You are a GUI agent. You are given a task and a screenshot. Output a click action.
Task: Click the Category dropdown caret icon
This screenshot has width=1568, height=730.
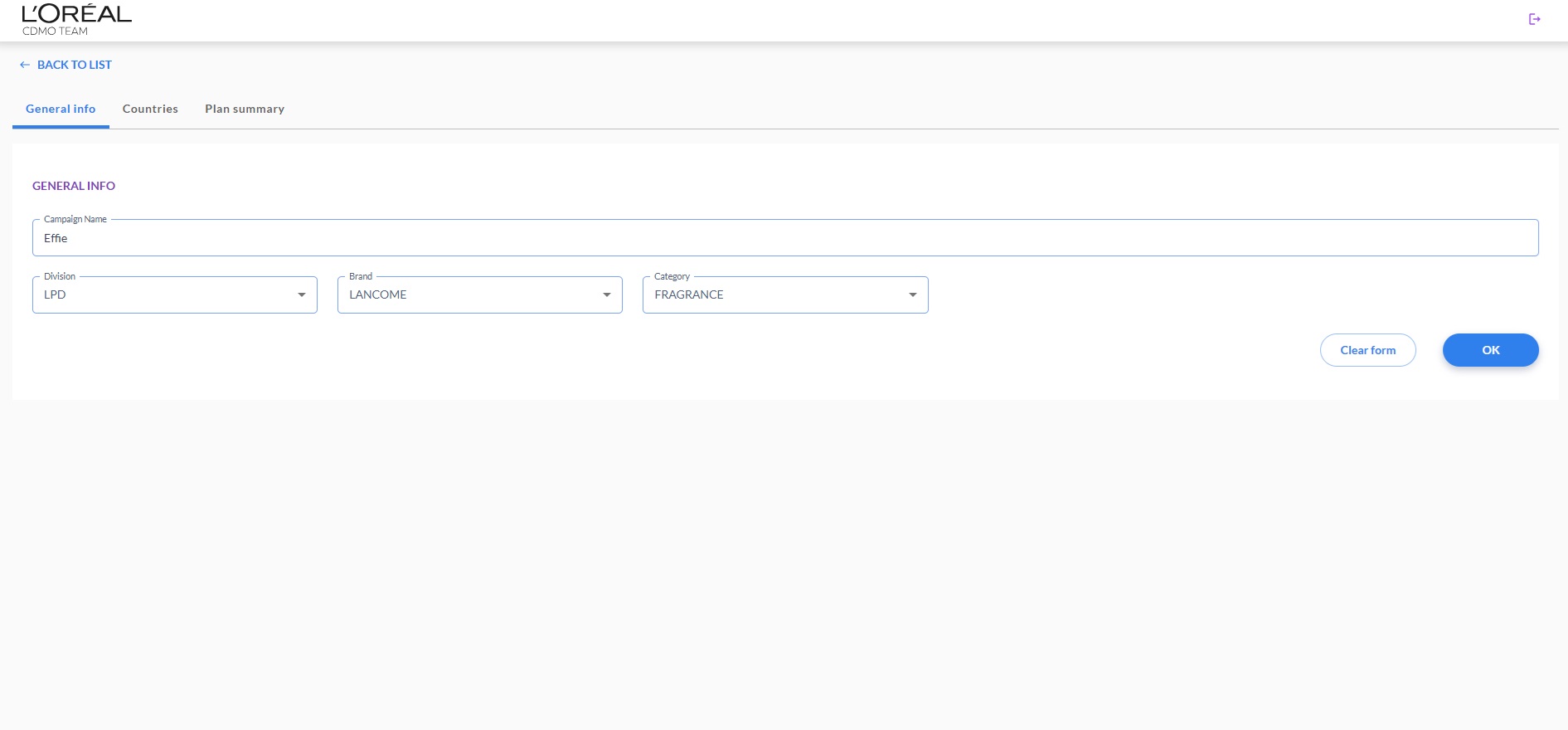tap(913, 295)
